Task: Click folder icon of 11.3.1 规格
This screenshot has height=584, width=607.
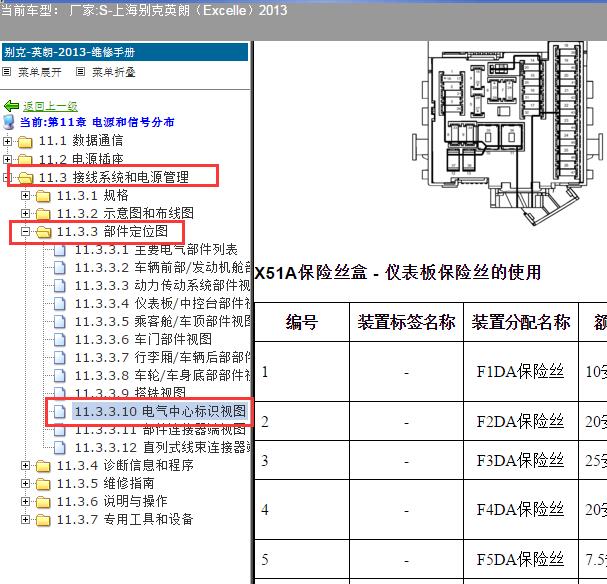Action: 43,196
